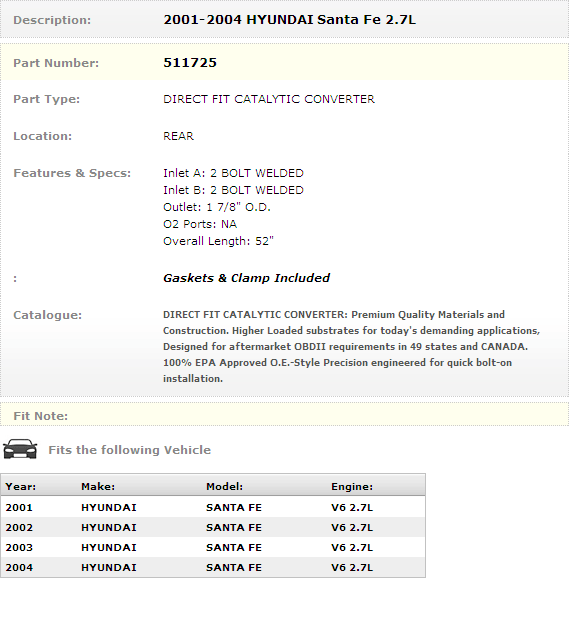Click the Year column header
The image size is (570, 634).
pyautogui.click(x=21, y=486)
